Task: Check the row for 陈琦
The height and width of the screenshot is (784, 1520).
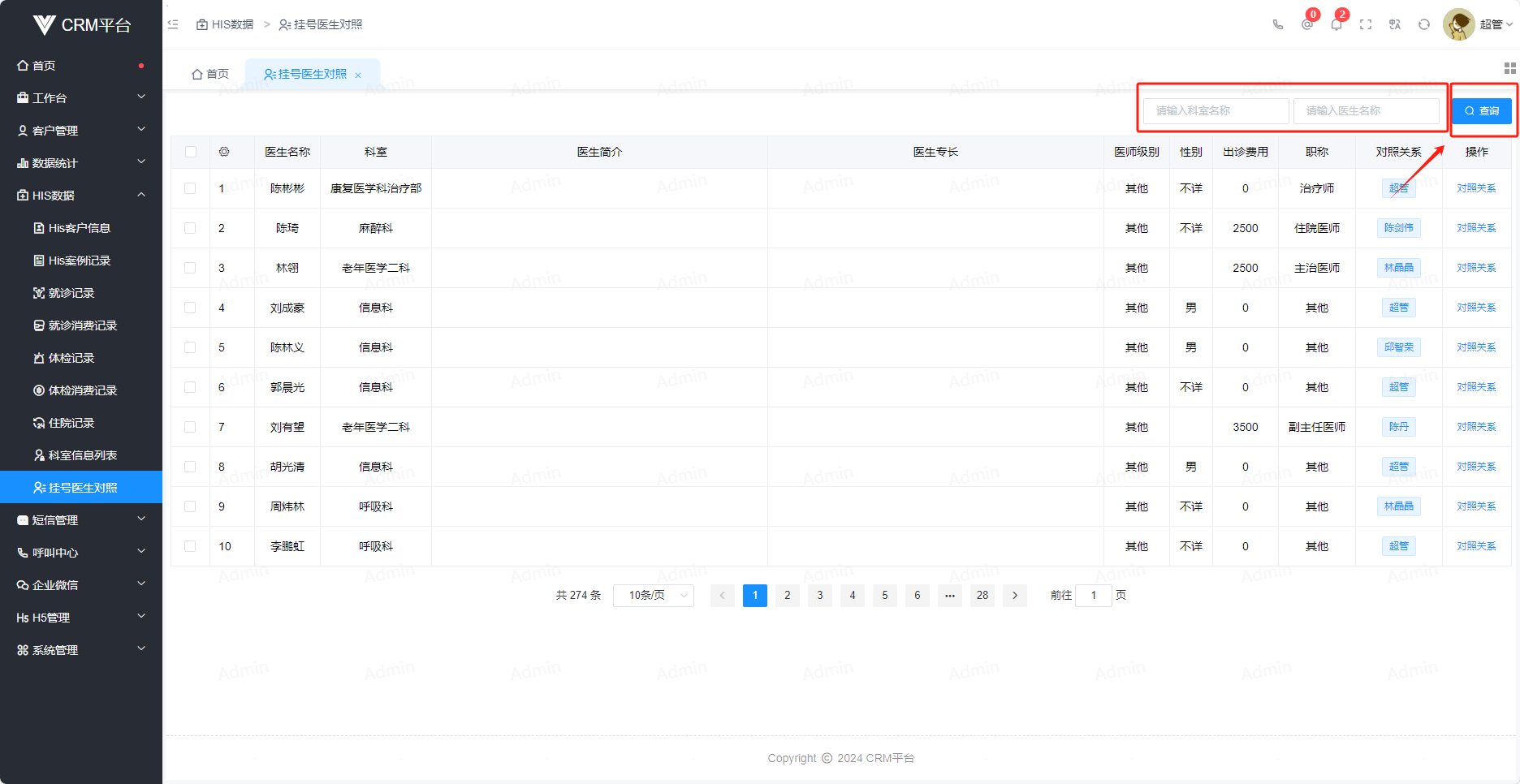Action: [190, 228]
